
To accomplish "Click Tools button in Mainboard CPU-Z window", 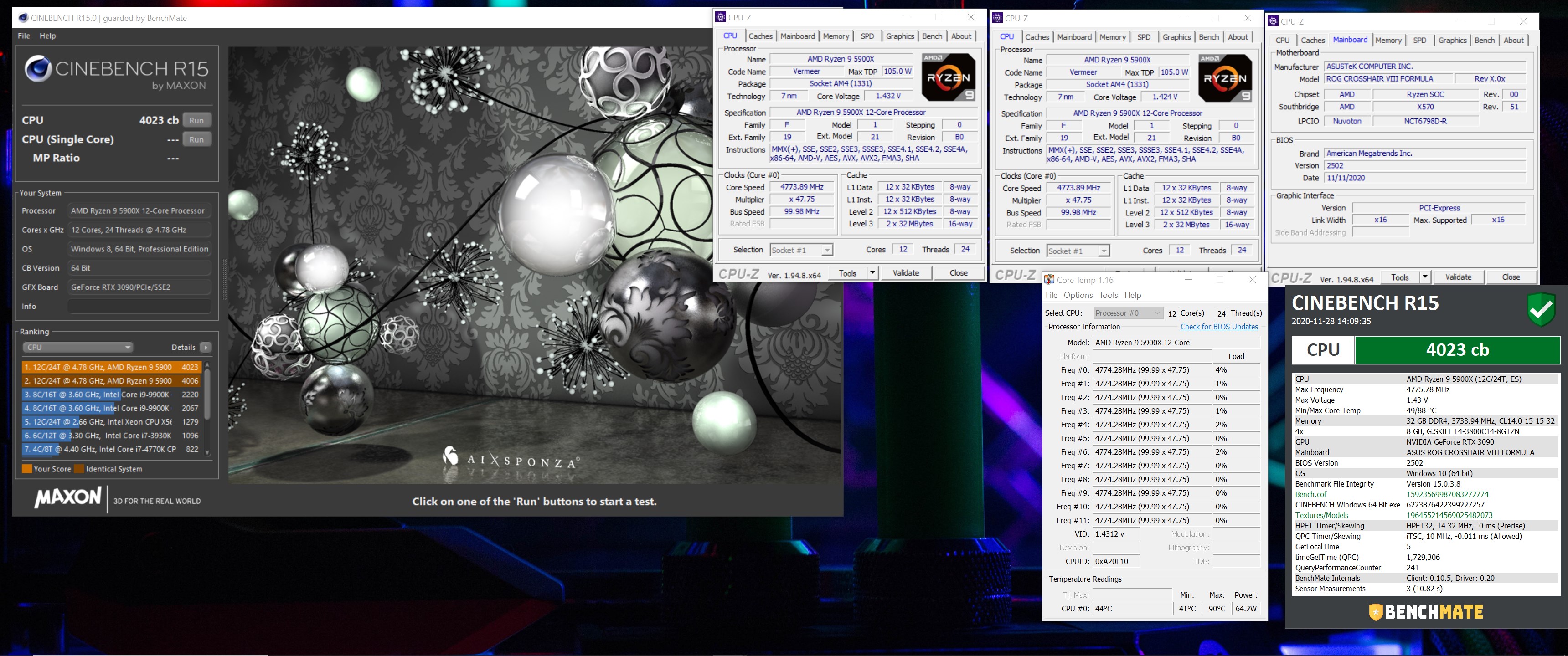I will (1399, 277).
